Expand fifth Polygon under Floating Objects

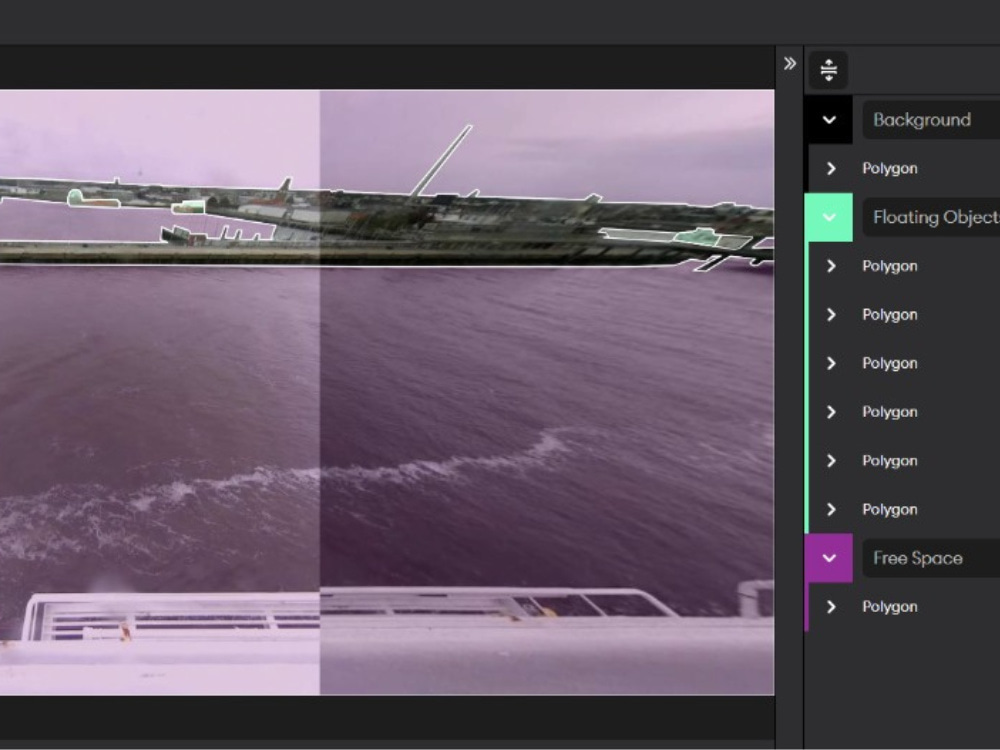tap(831, 460)
